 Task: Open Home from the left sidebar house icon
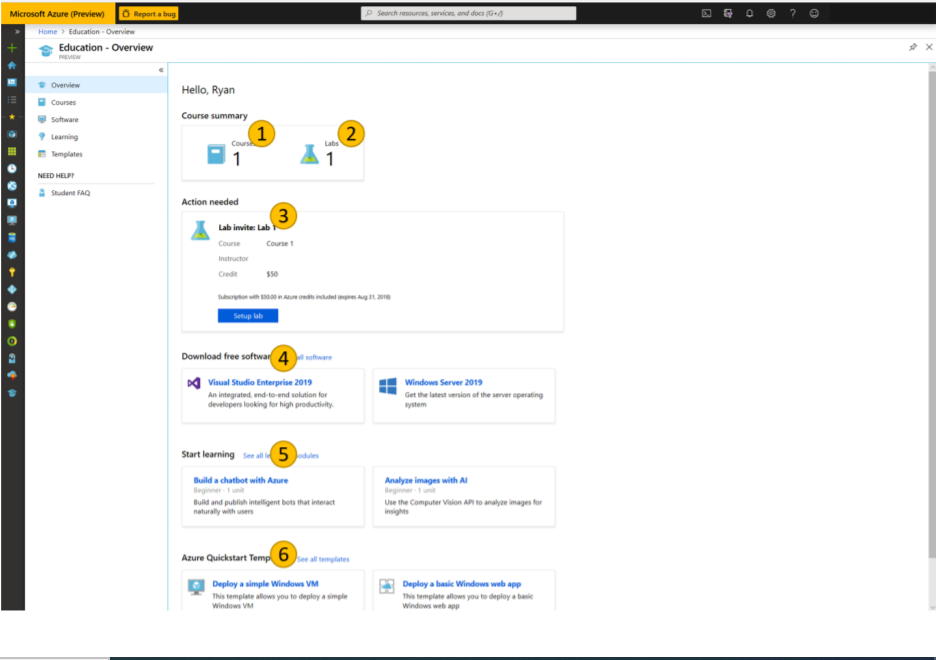coord(12,65)
